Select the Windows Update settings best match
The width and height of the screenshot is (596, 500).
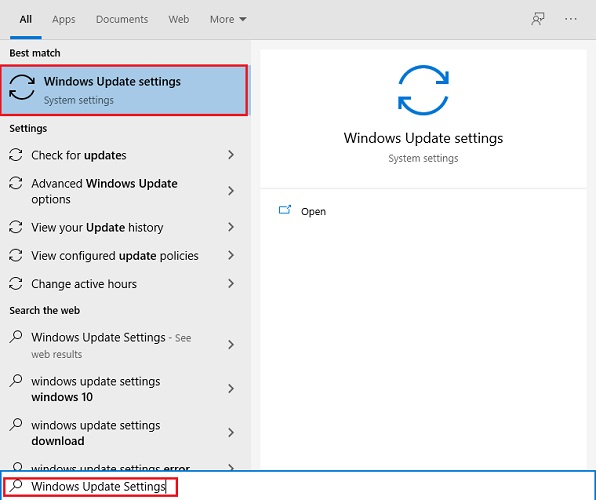(124, 90)
